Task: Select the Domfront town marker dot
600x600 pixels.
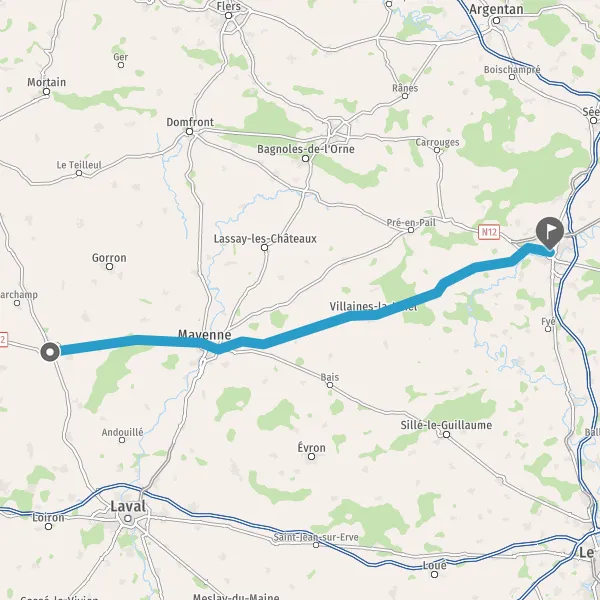Action: click(189, 132)
